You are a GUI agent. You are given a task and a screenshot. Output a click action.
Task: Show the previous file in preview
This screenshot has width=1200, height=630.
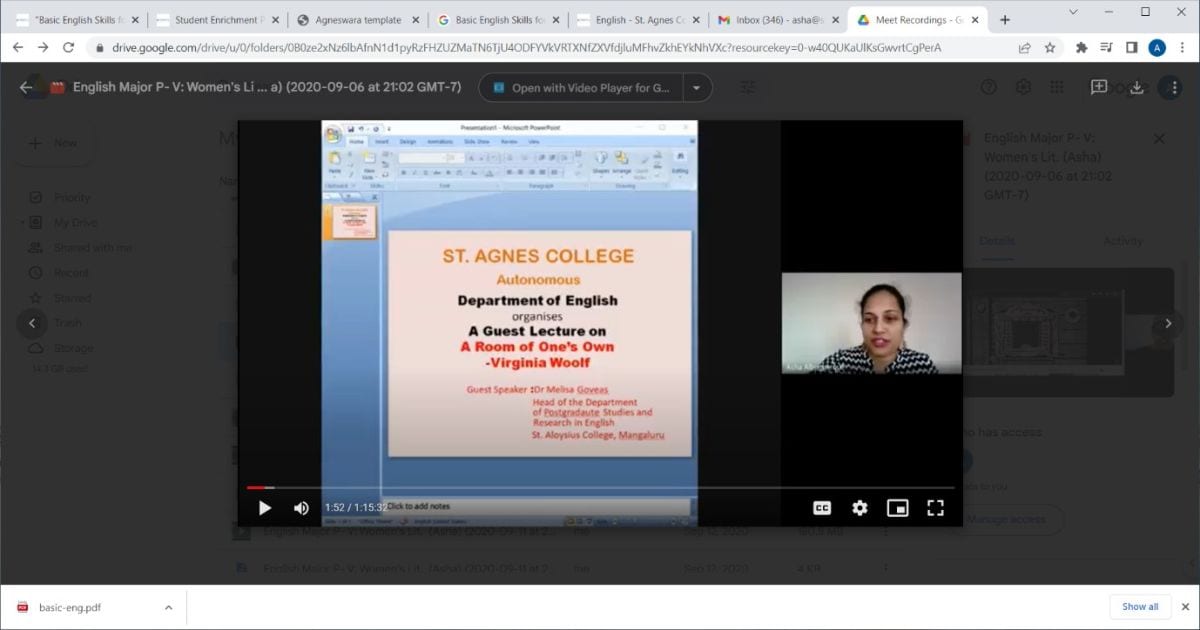tap(32, 323)
